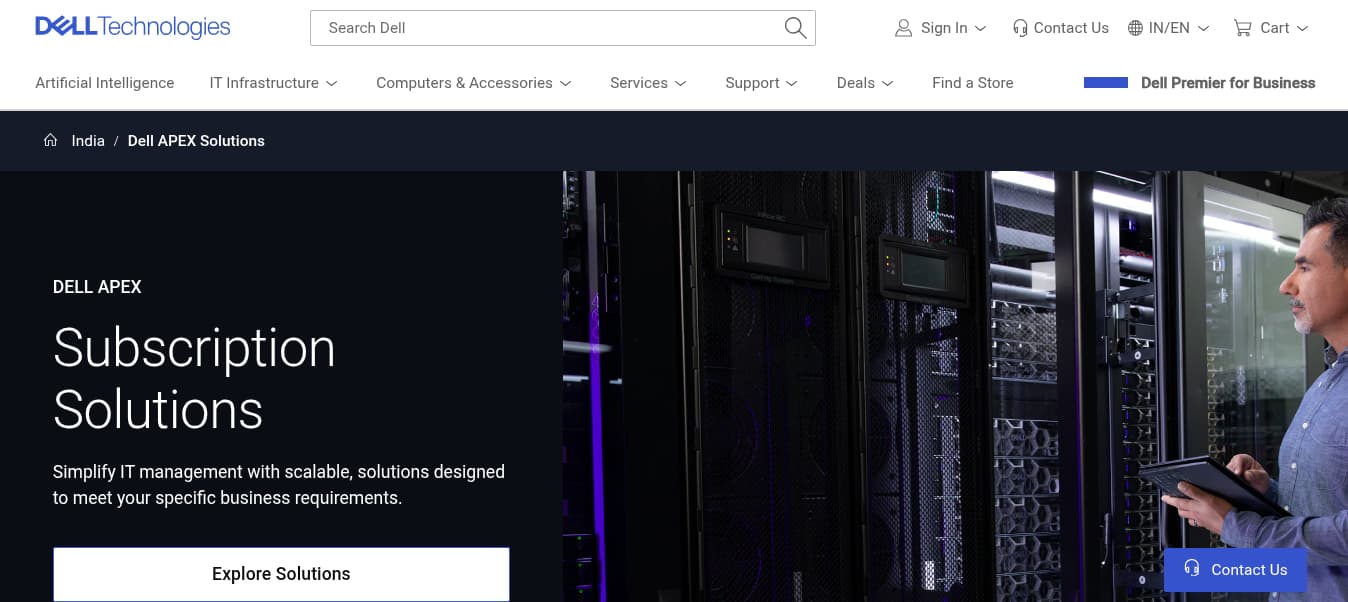Click the shopping cart icon

[x=1242, y=28]
